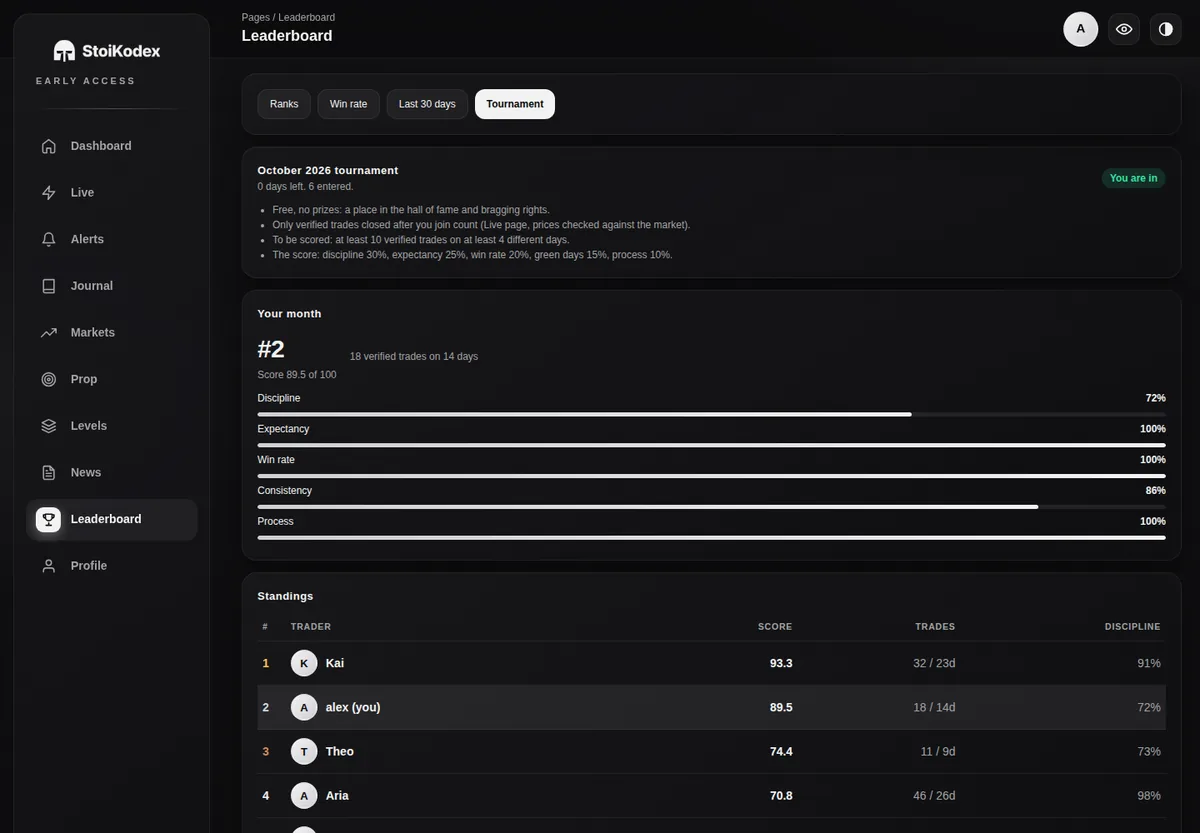This screenshot has height=833, width=1200.
Task: Open Markets in the sidebar
Action: (112, 333)
